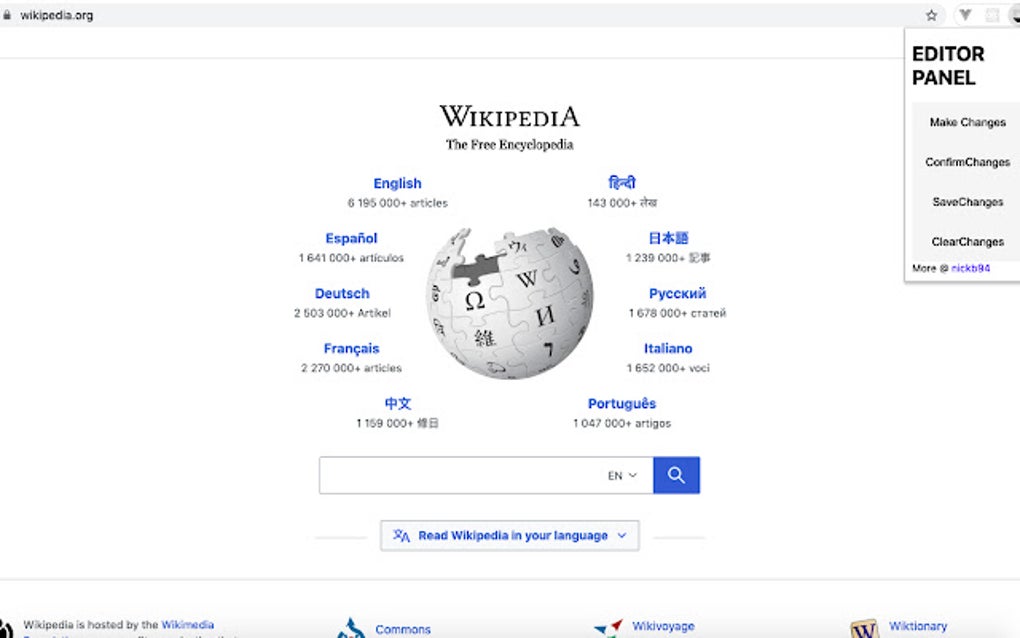The height and width of the screenshot is (638, 1020).
Task: Open the browser profile avatar menu
Action: point(1013,15)
